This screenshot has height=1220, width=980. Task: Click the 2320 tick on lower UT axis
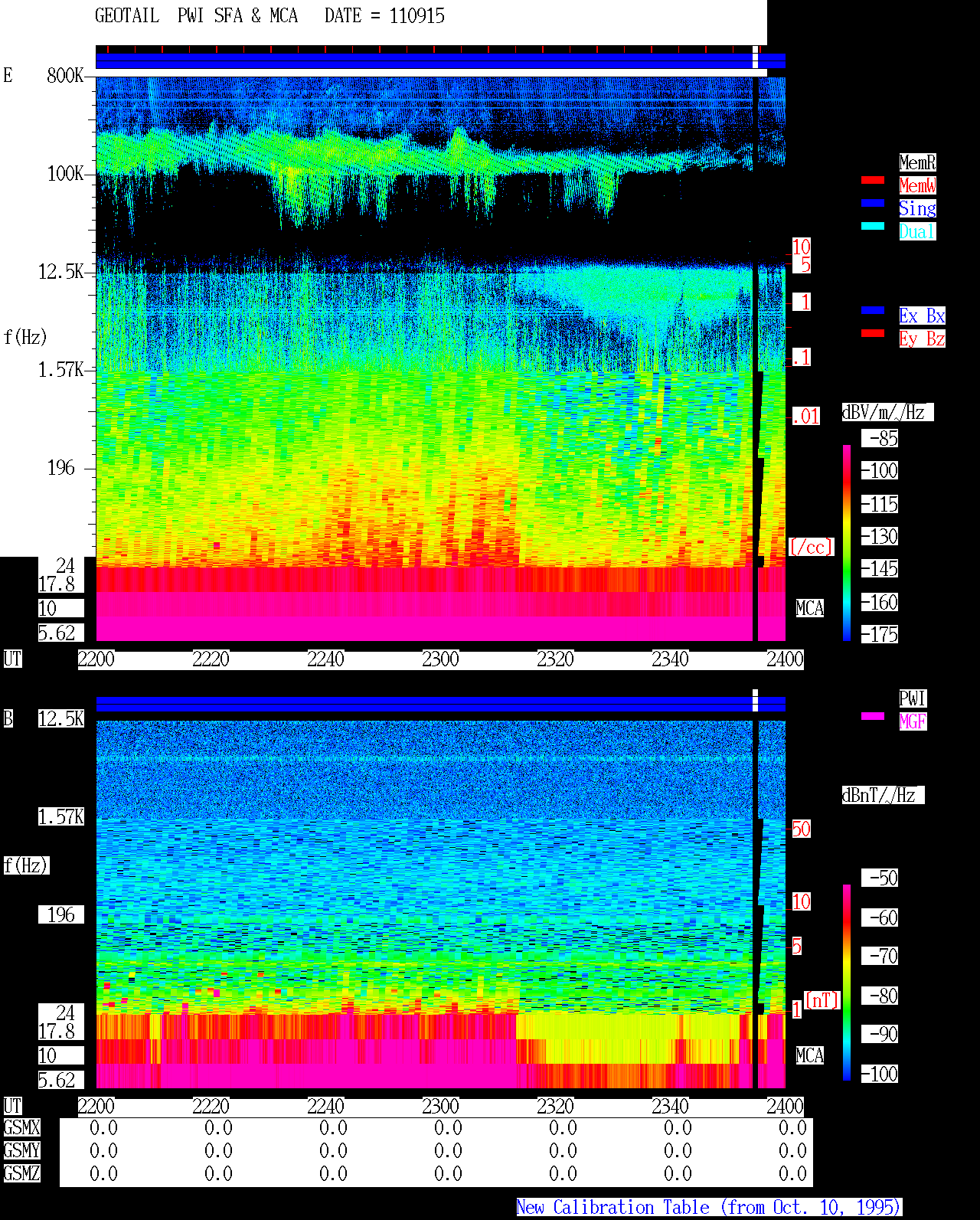click(555, 1107)
